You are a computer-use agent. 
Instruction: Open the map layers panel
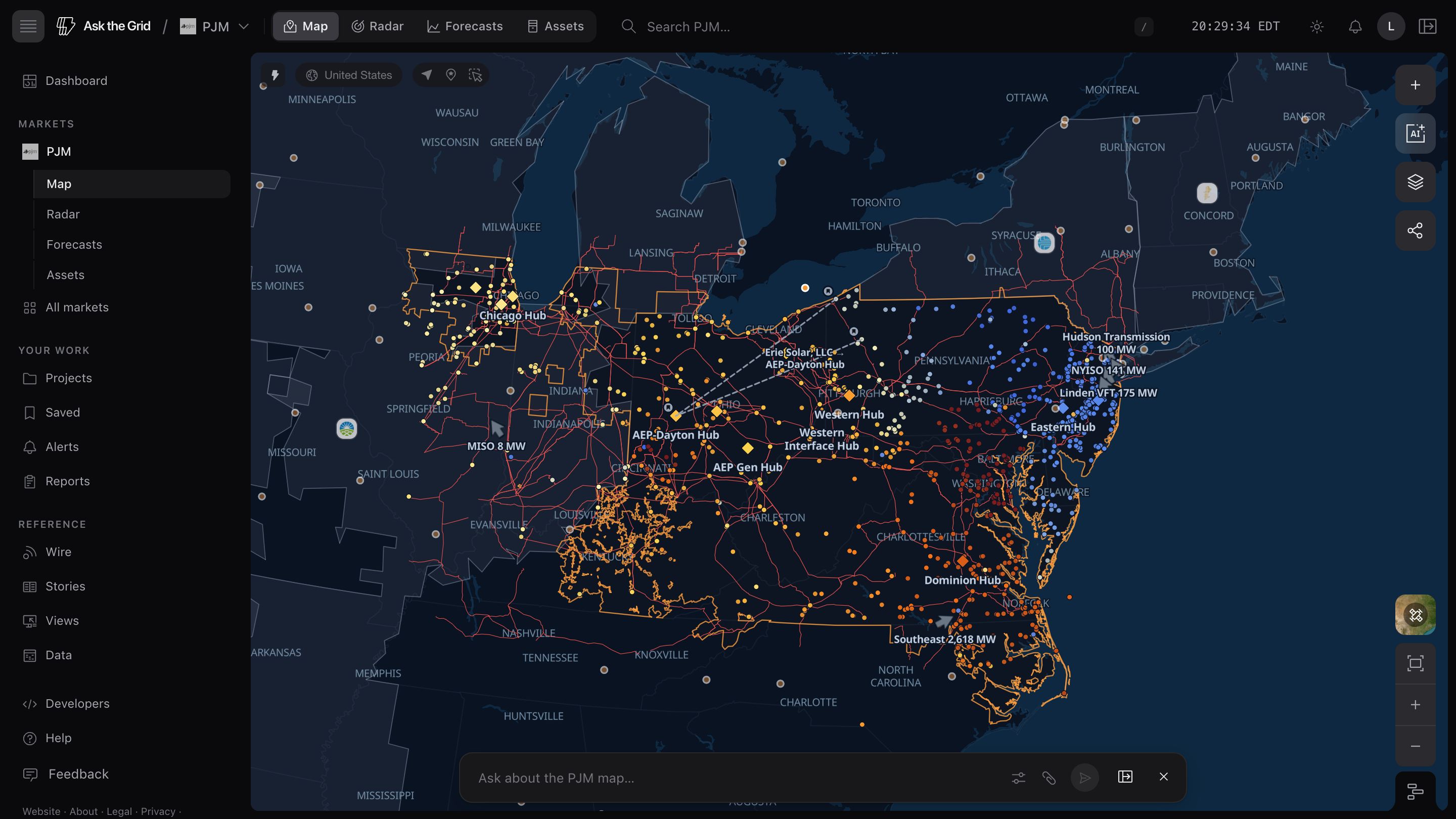click(x=1416, y=182)
